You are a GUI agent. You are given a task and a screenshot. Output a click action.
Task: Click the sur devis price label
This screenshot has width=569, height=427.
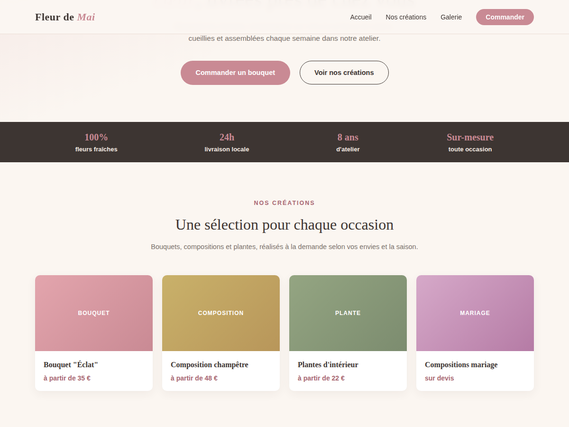tap(439, 378)
